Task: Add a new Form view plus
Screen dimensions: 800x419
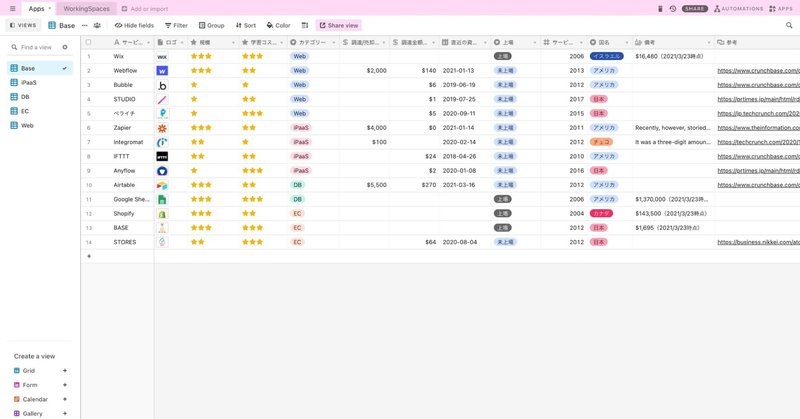Action: click(65, 385)
